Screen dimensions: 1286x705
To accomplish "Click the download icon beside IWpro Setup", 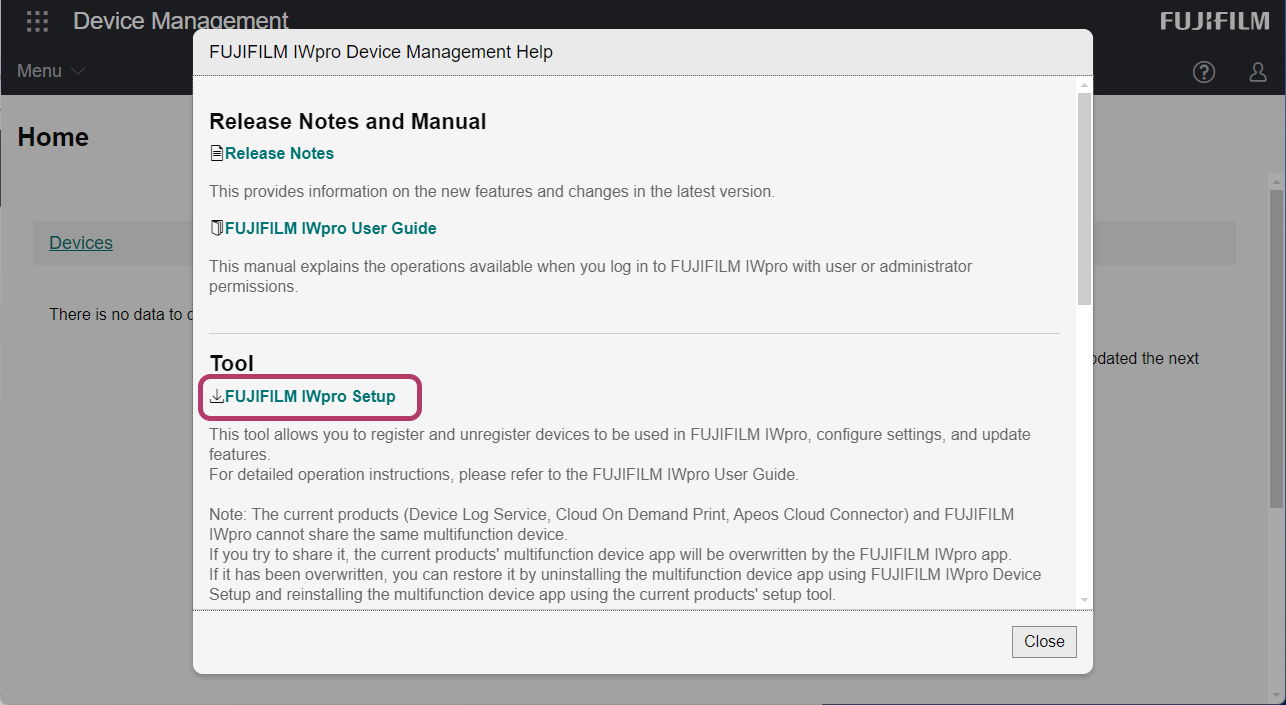I will pyautogui.click(x=216, y=397).
